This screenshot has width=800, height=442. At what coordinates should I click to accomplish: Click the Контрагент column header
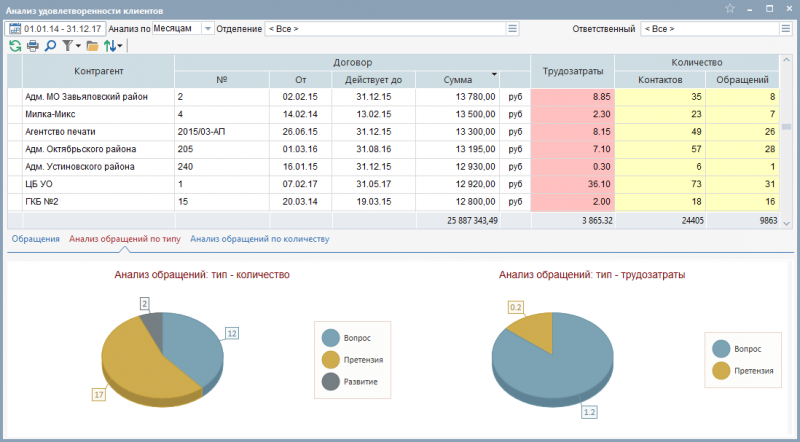tap(98, 71)
